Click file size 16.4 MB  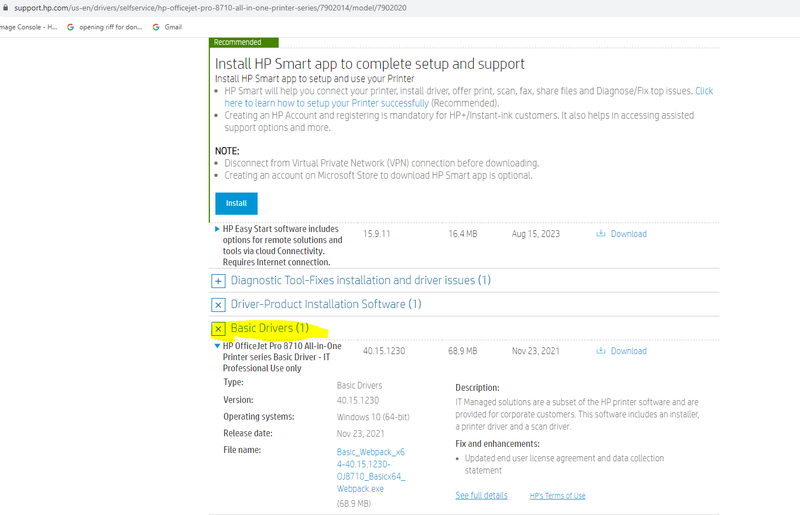pos(463,234)
